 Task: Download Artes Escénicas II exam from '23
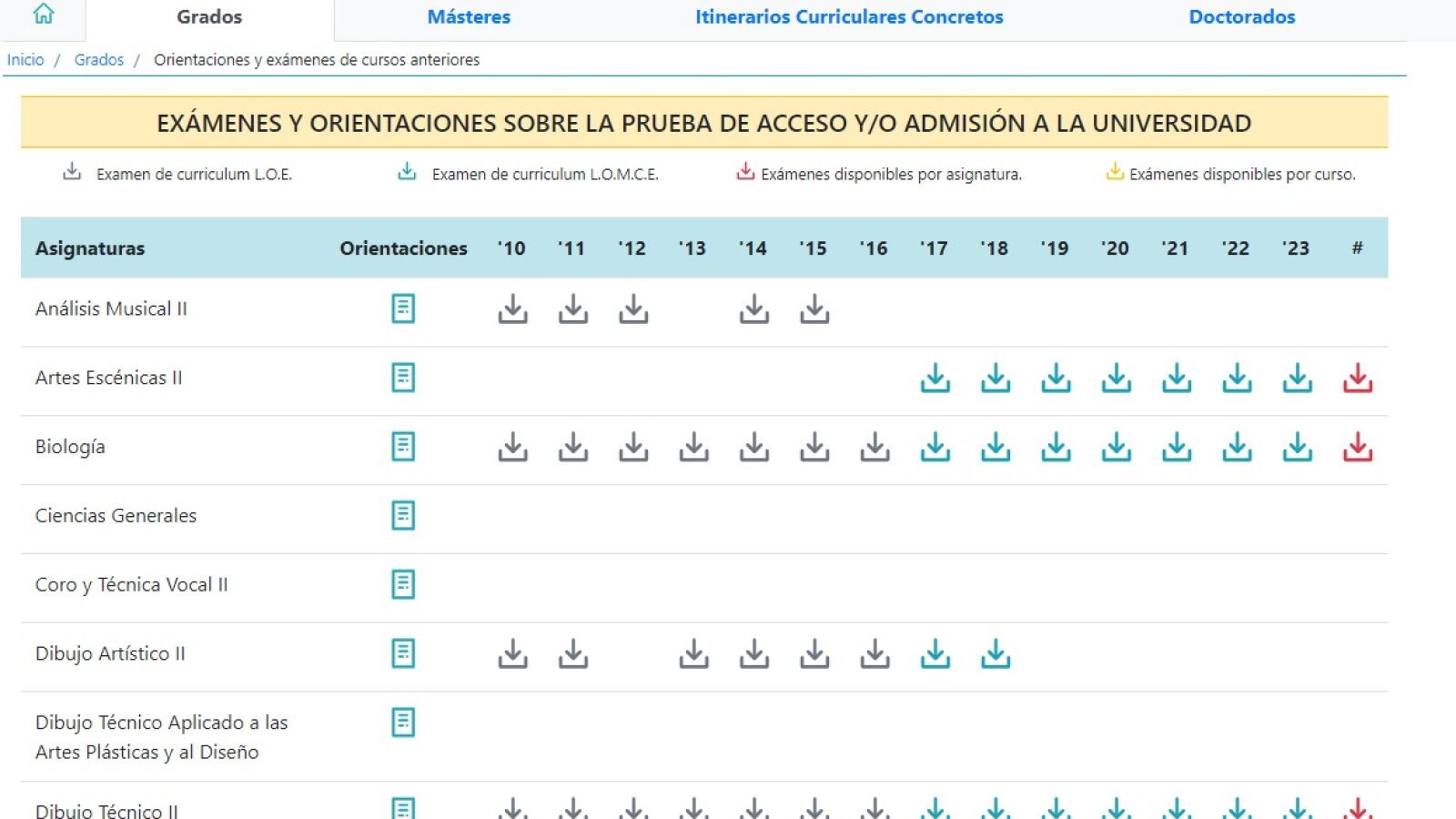pyautogui.click(x=1297, y=378)
